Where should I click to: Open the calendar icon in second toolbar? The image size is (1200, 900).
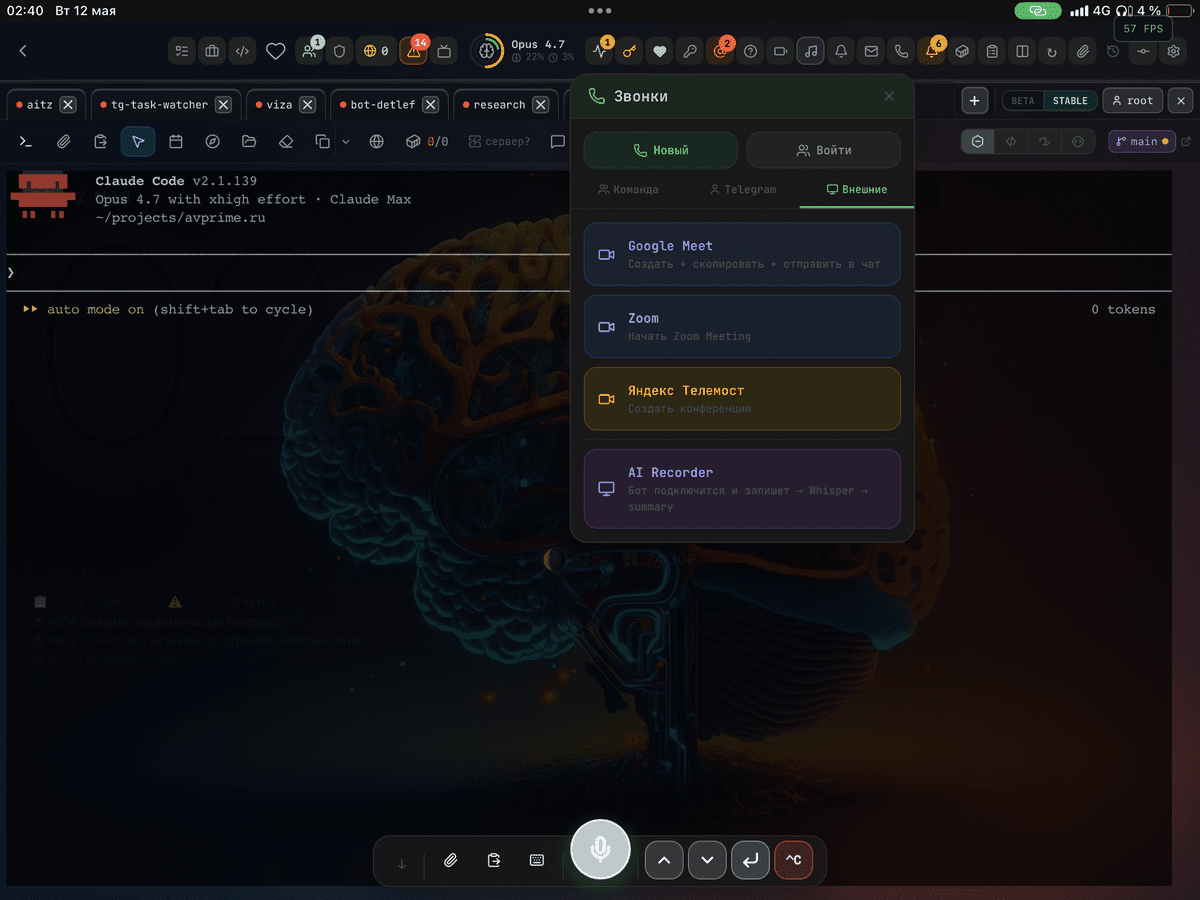click(176, 142)
